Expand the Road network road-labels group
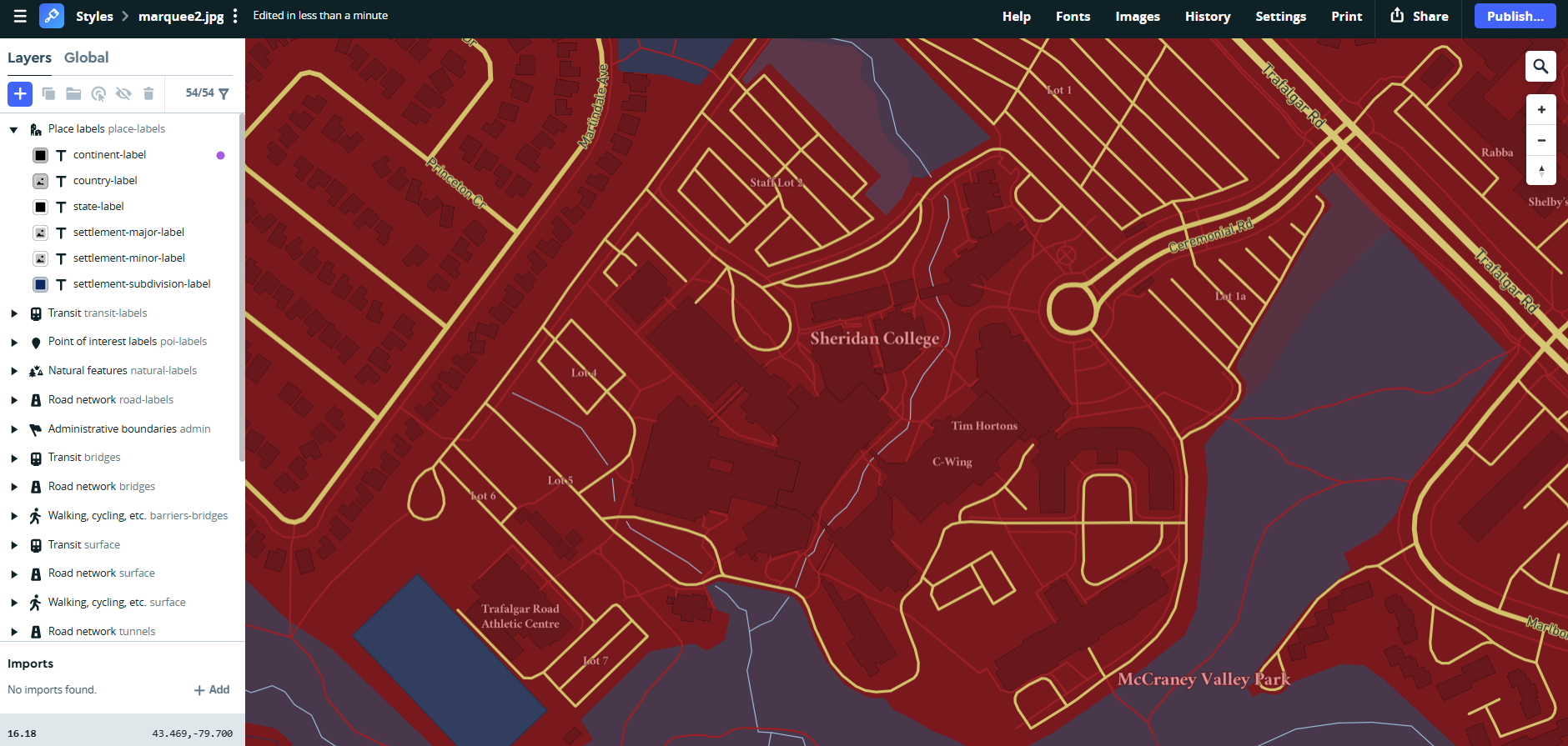Screen dimensions: 1568x746 [13, 400]
